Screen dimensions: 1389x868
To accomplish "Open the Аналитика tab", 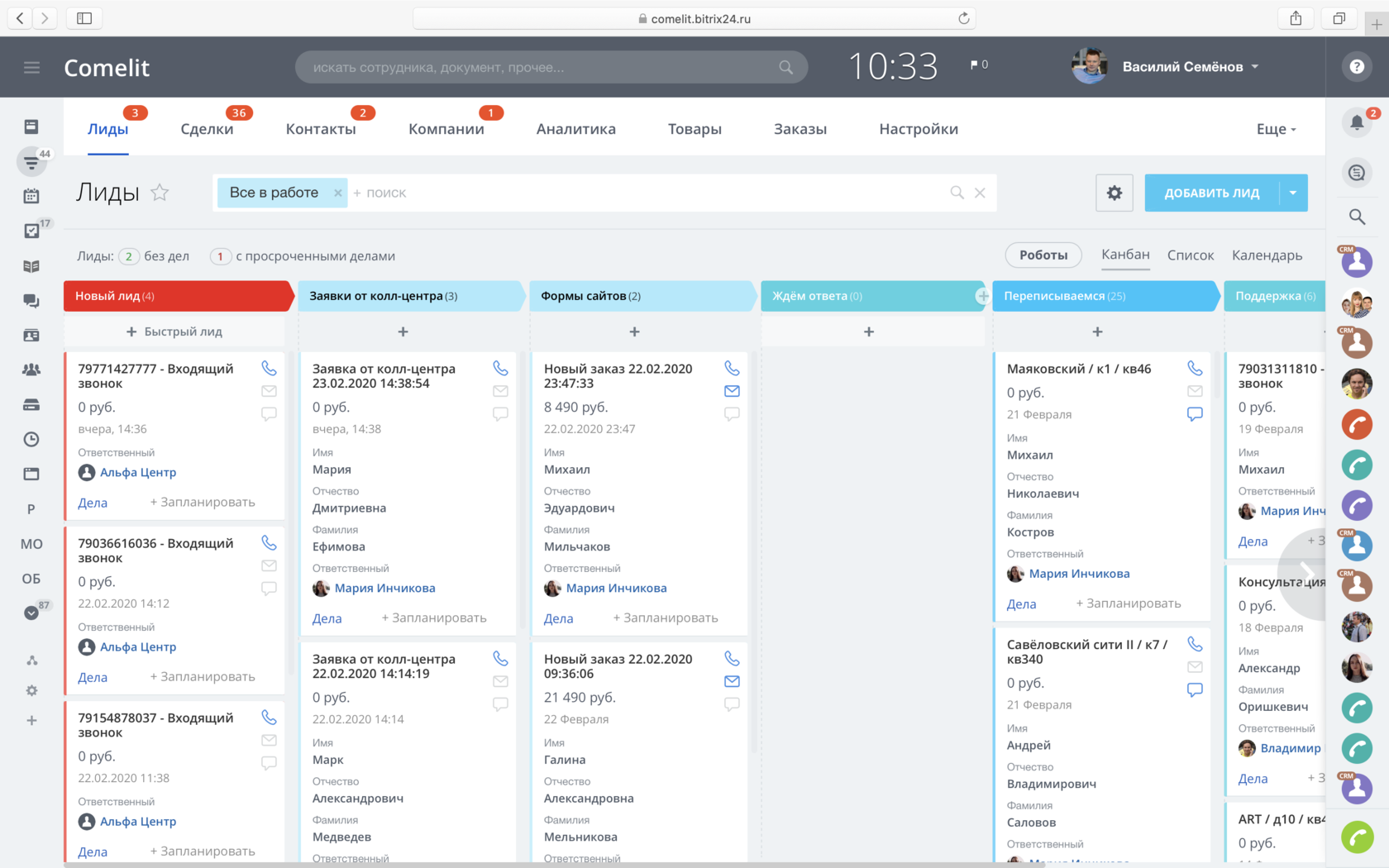I will coord(576,129).
